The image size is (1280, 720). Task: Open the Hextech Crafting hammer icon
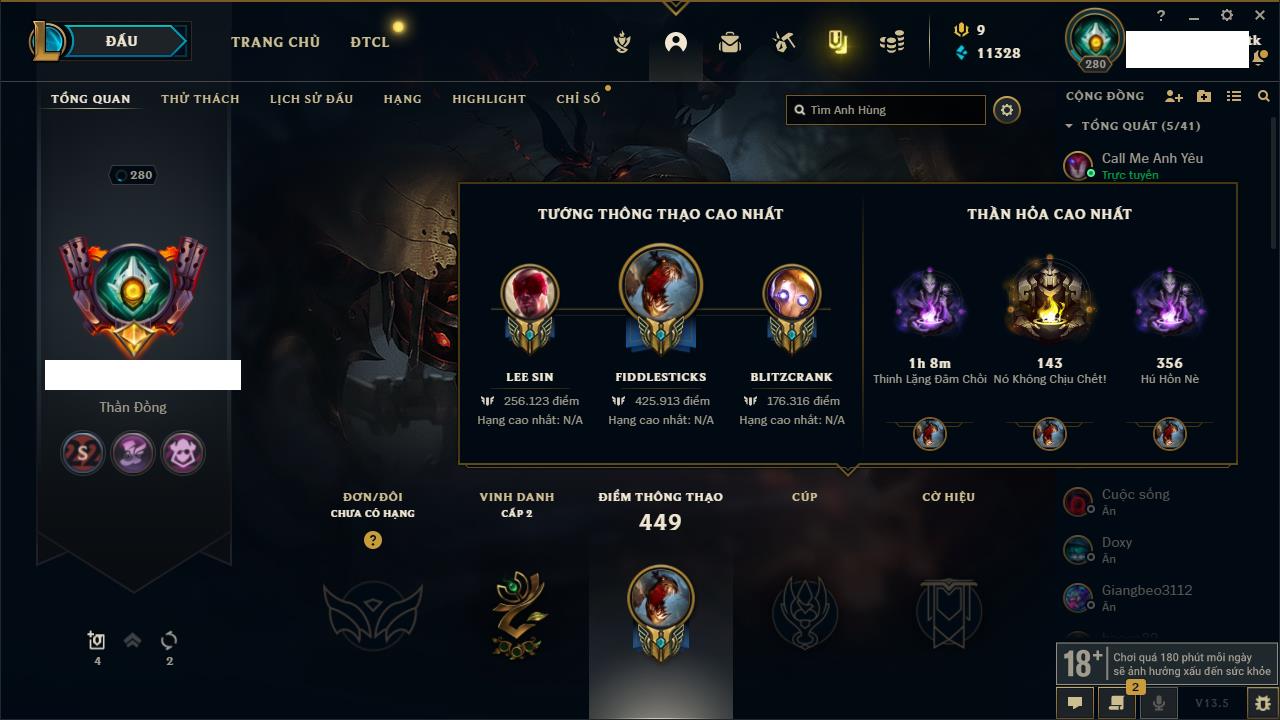click(x=784, y=42)
